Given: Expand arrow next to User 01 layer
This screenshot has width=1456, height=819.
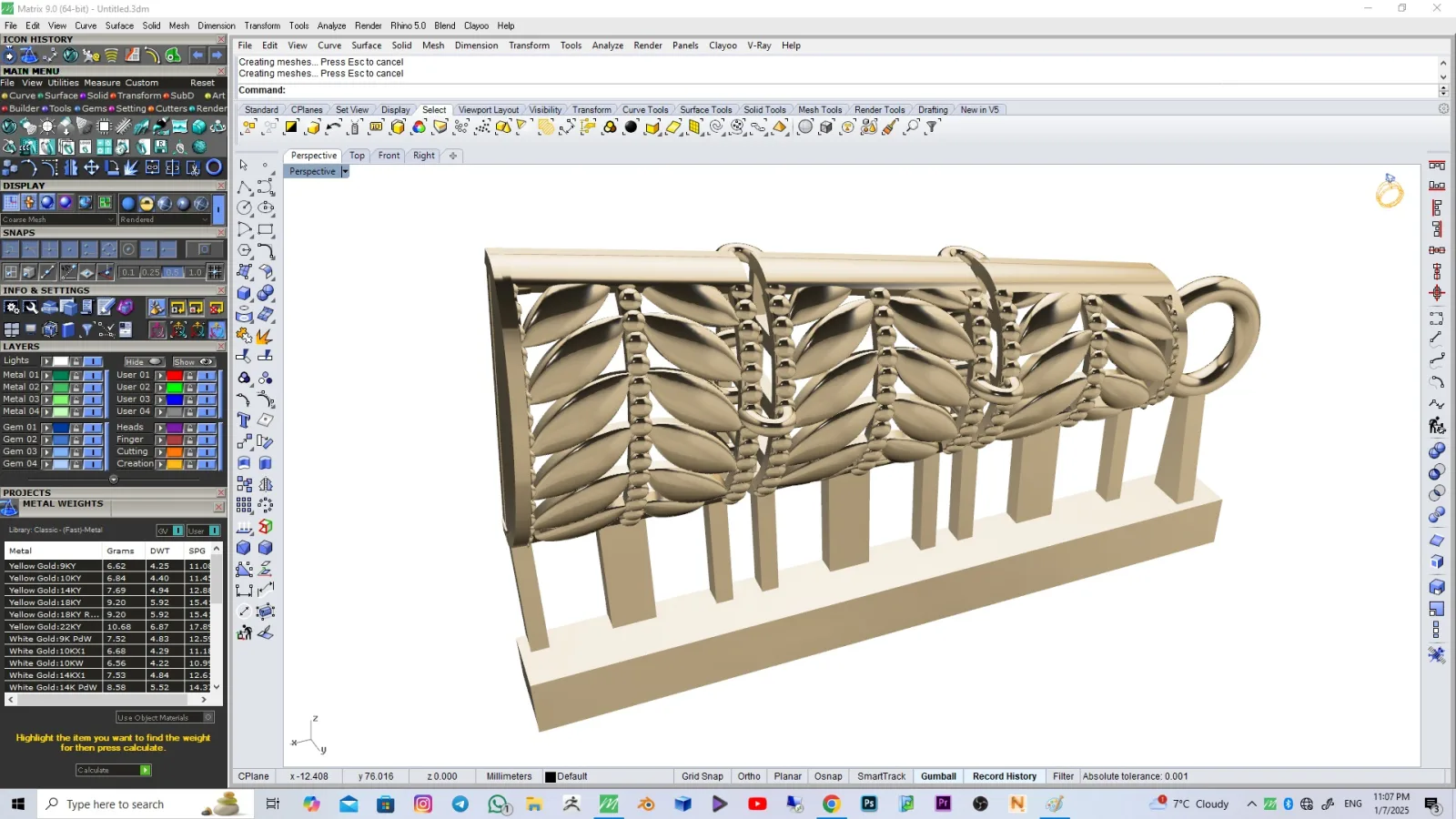Looking at the screenshot, I should (x=160, y=375).
